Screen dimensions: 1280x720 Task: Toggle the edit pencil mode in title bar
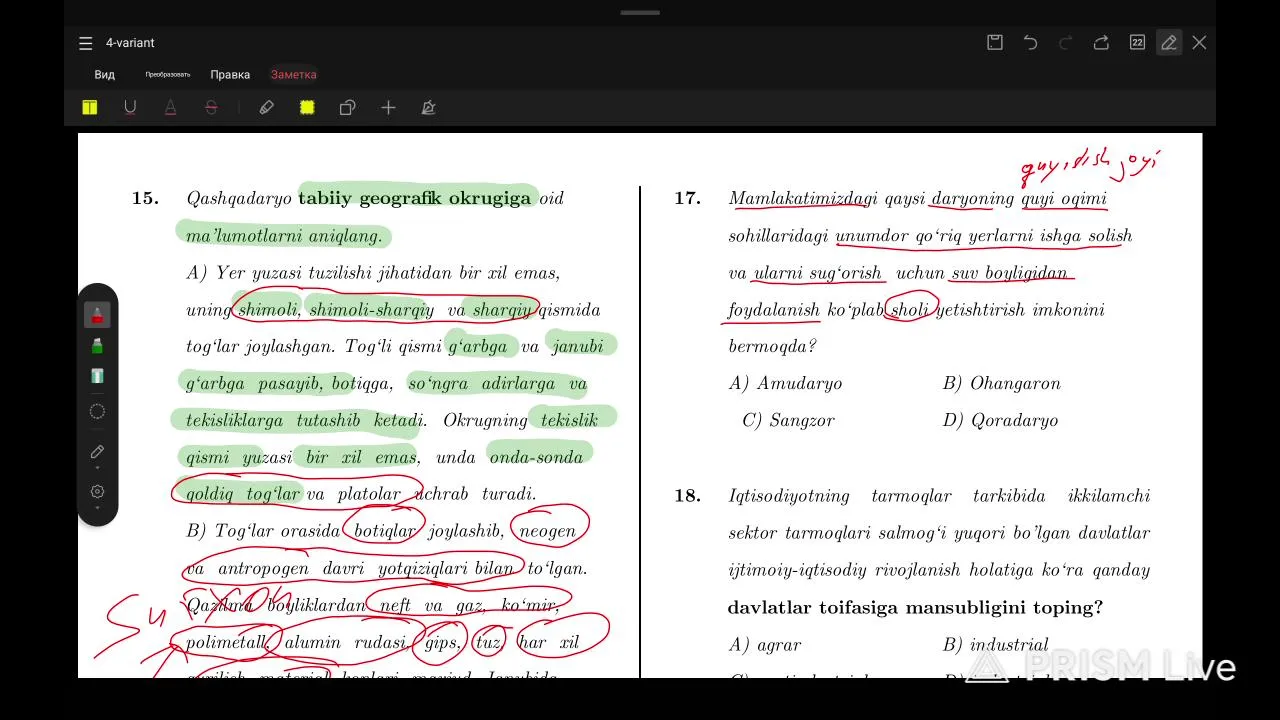coord(1168,42)
